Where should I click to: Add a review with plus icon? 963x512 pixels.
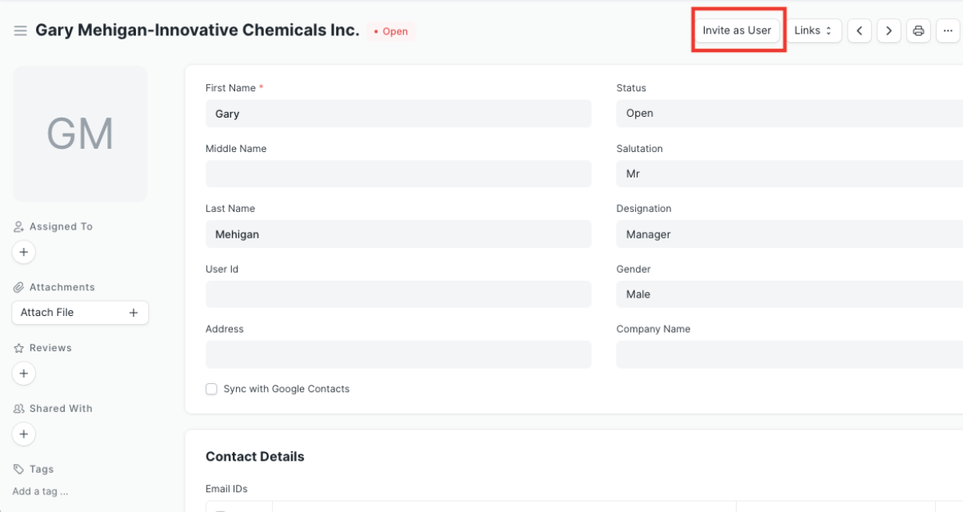click(x=24, y=373)
